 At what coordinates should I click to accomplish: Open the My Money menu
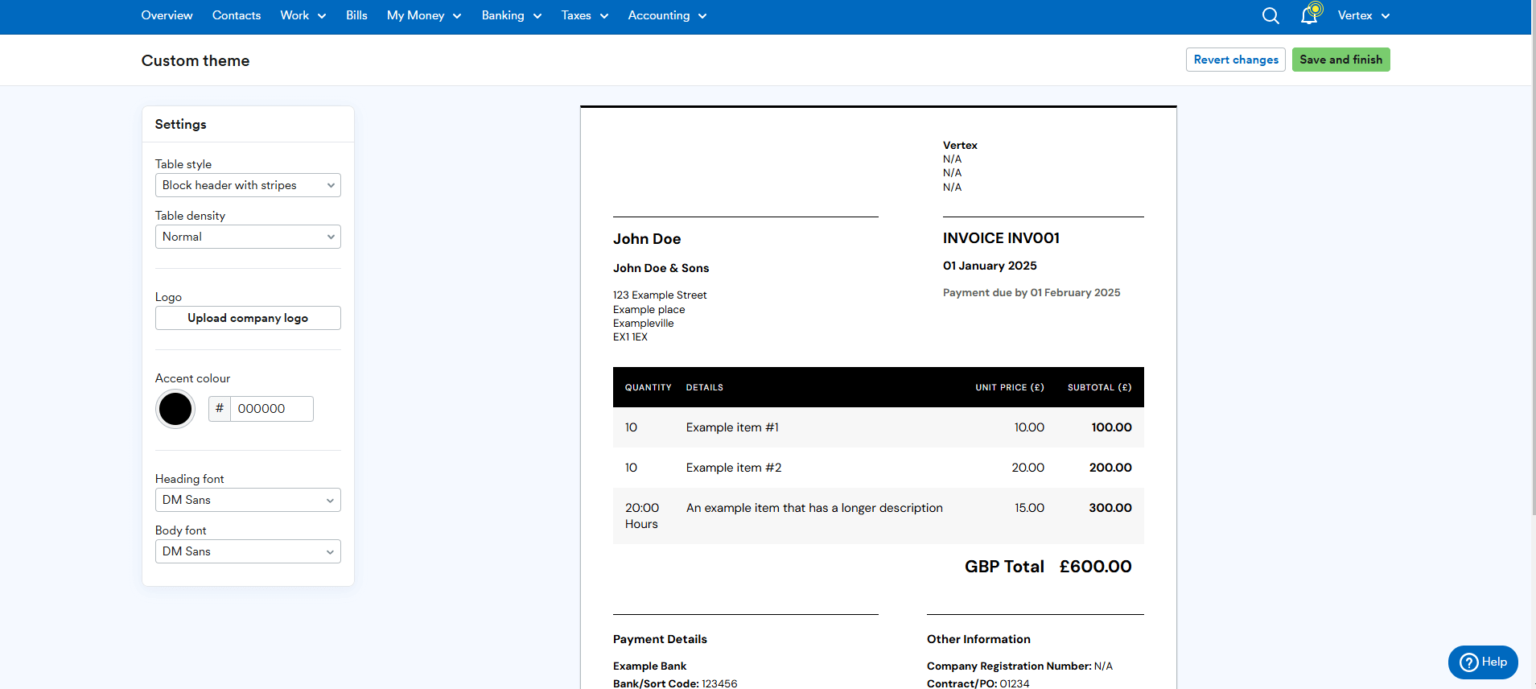point(423,15)
